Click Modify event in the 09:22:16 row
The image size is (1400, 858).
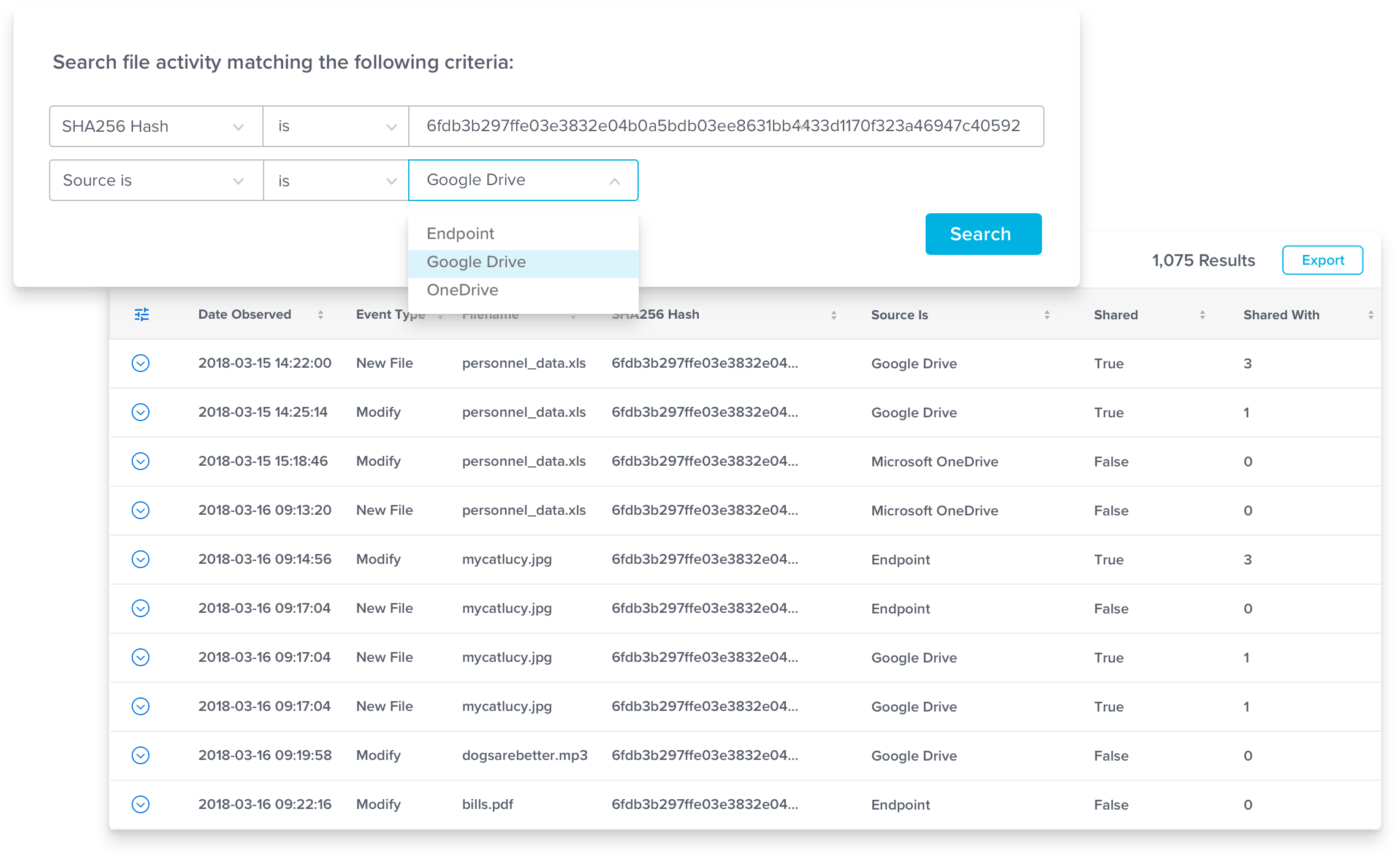(378, 805)
